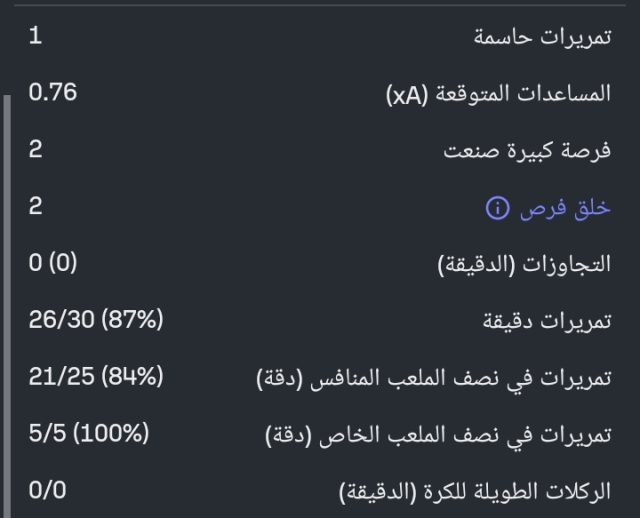This screenshot has width=640, height=518.
Task: Select the تمريرات حاسمة stat label
Action: pyautogui.click(x=541, y=38)
